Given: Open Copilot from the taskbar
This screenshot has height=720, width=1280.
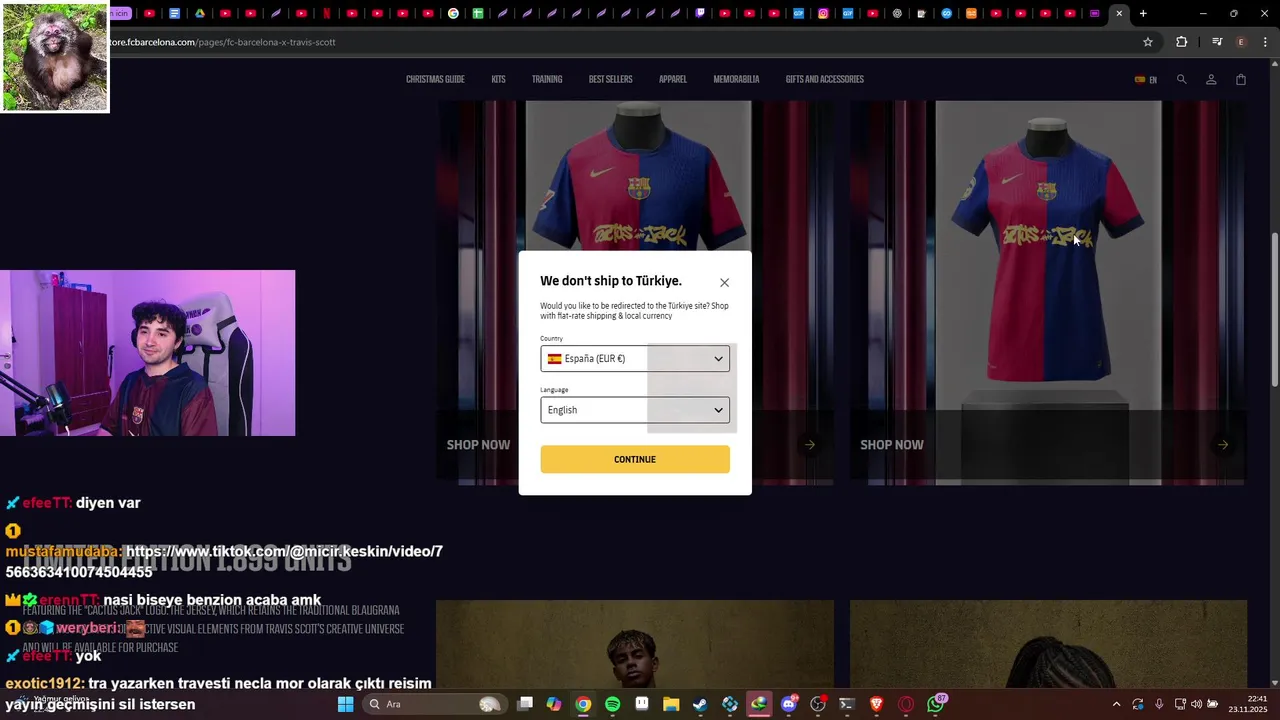Looking at the screenshot, I should click(x=554, y=704).
